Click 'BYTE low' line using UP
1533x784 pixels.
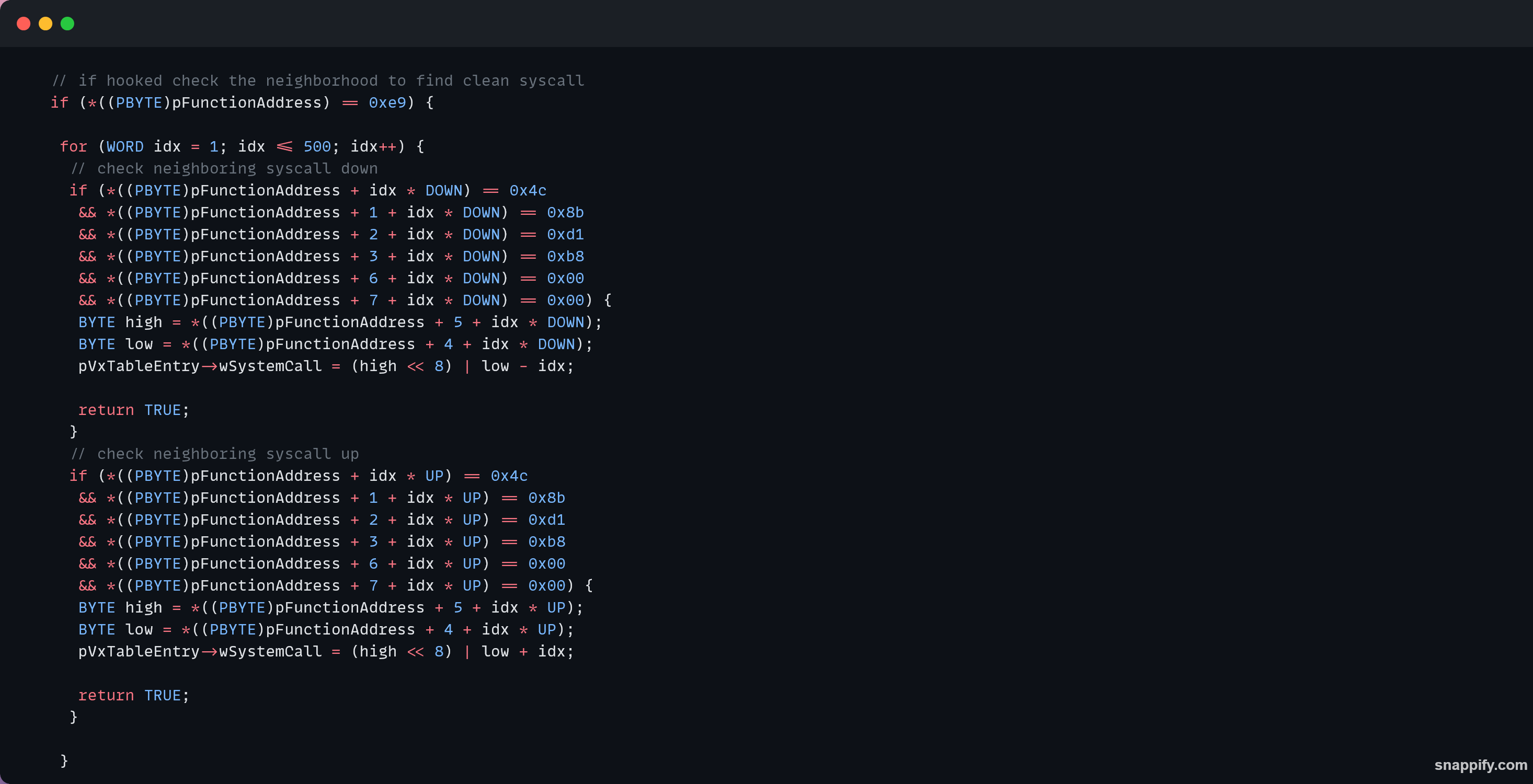coord(326,630)
